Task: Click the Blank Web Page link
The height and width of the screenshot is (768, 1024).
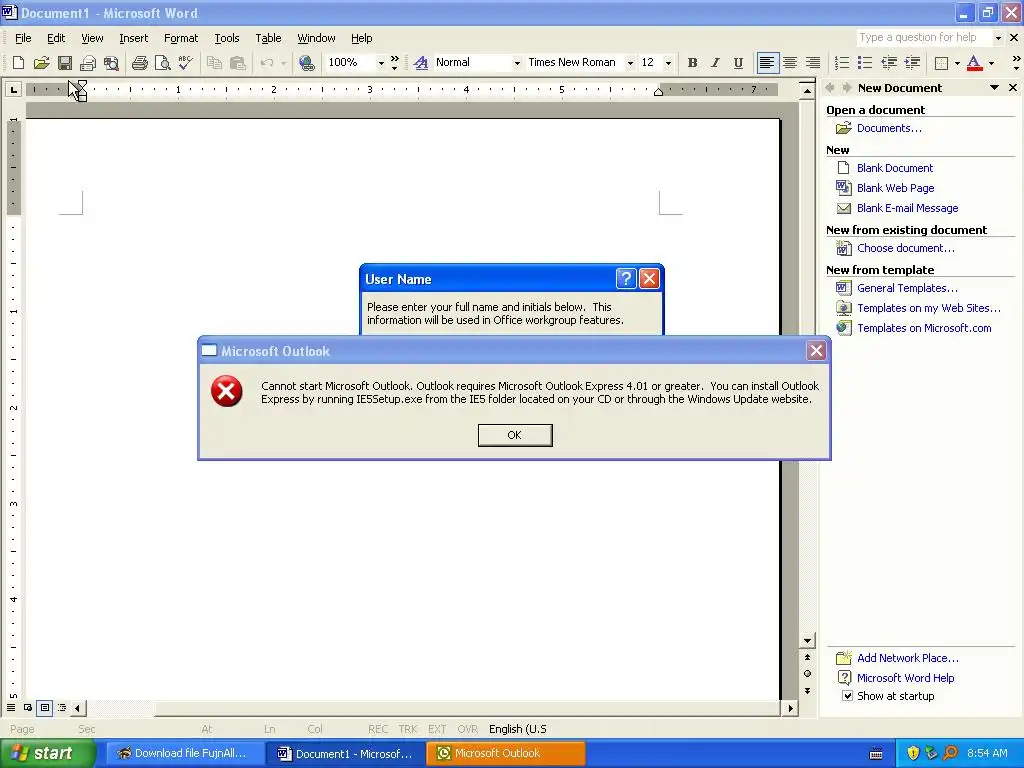Action: [895, 188]
